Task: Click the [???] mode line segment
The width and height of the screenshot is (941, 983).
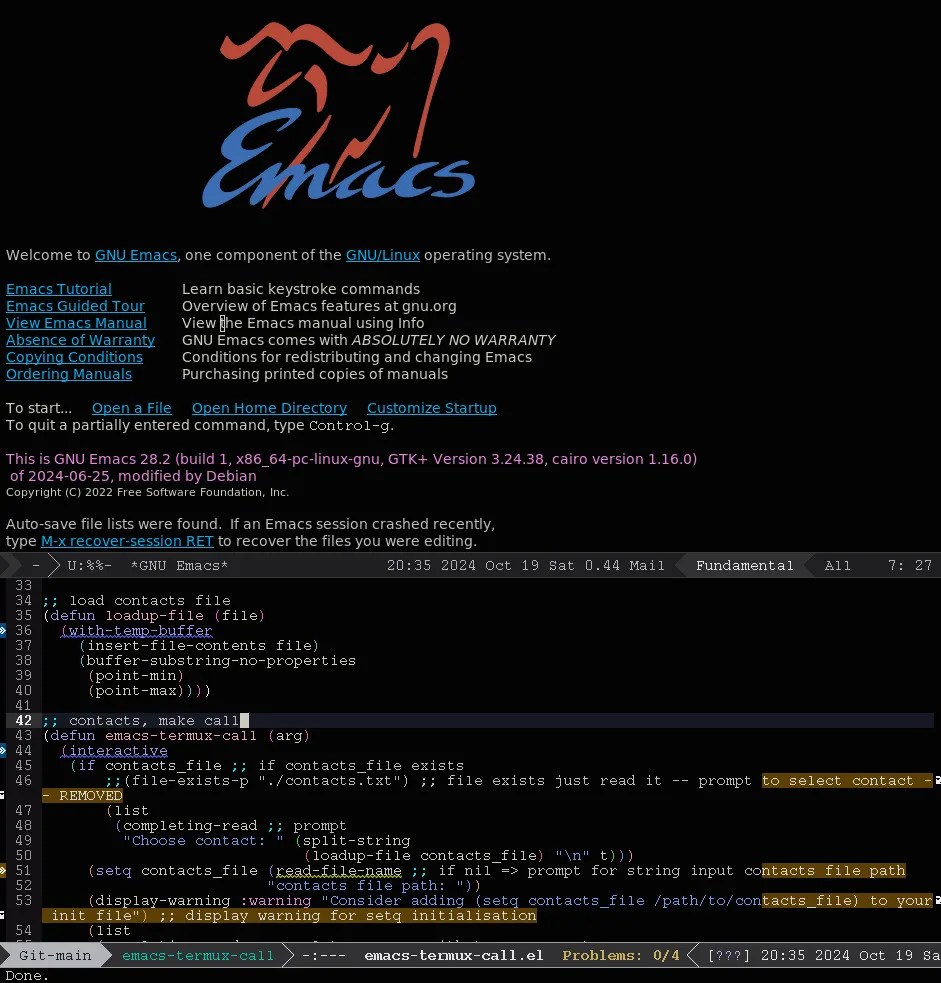Action: click(728, 955)
